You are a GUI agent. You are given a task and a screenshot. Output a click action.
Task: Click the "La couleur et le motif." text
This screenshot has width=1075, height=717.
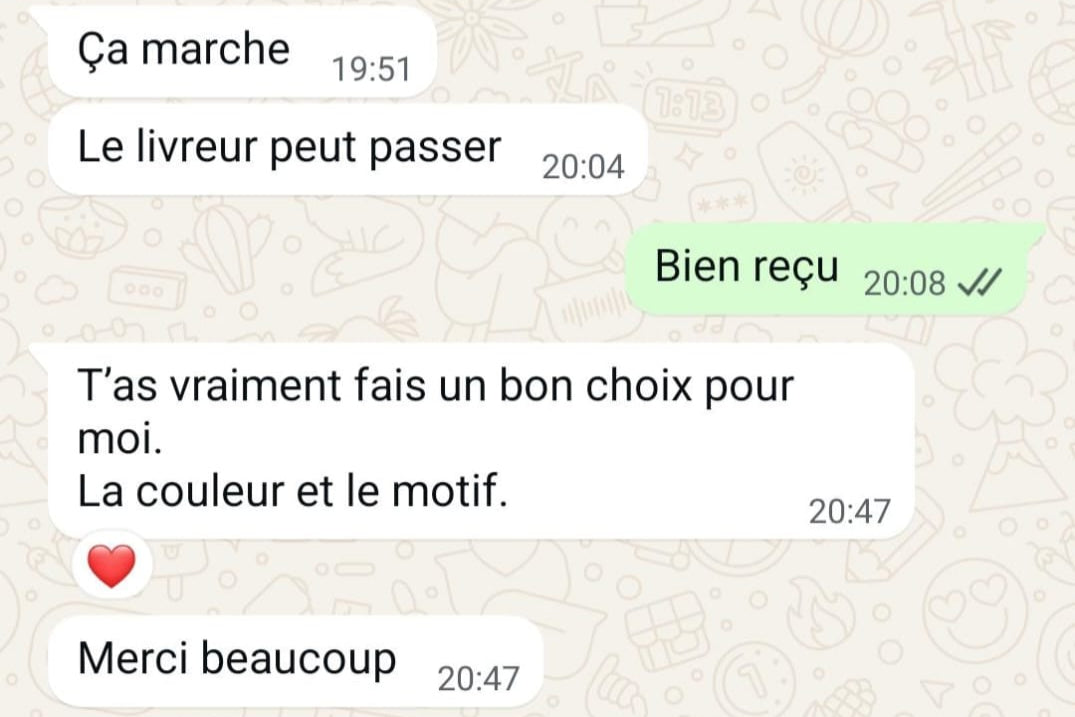[x=293, y=491]
